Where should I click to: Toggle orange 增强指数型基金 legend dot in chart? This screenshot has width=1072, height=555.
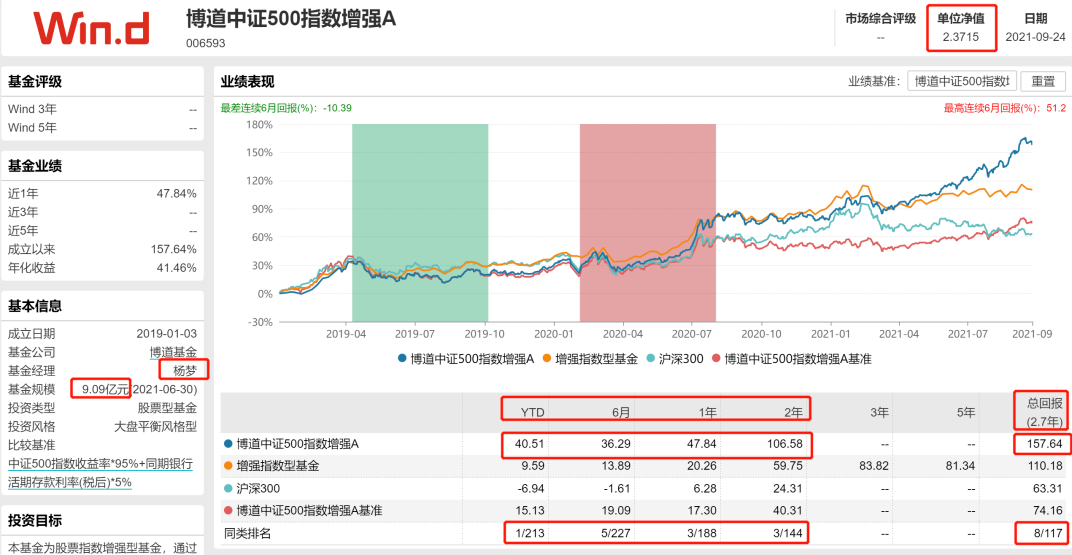pyautogui.click(x=547, y=358)
